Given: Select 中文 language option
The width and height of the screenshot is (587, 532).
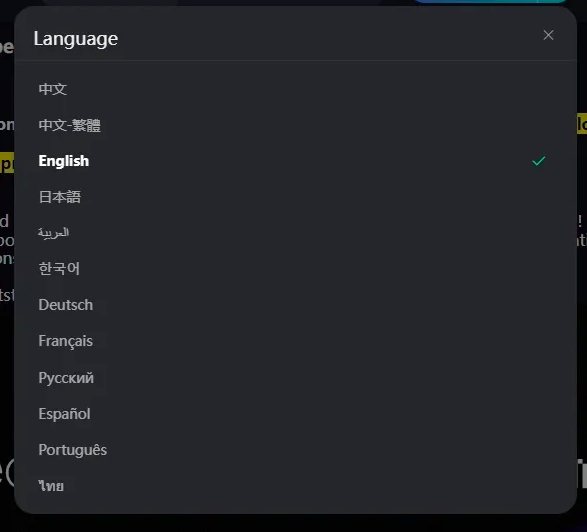Looking at the screenshot, I should click(53, 89).
